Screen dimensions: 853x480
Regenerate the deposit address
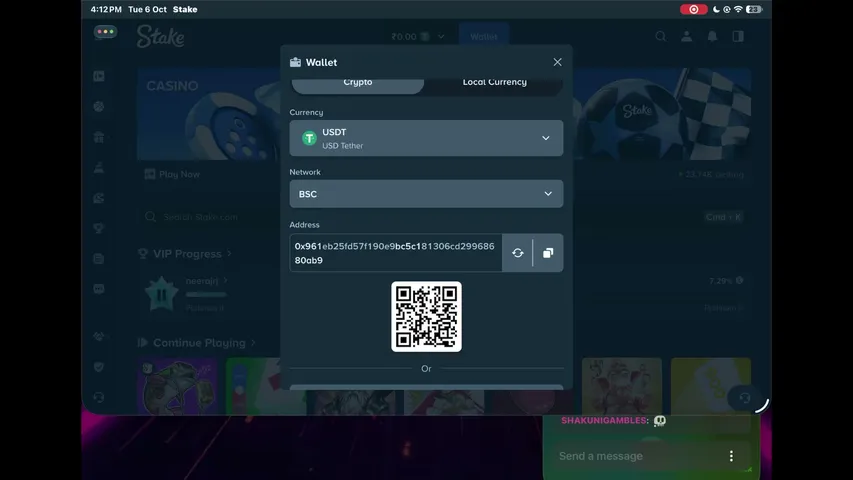[517, 253]
